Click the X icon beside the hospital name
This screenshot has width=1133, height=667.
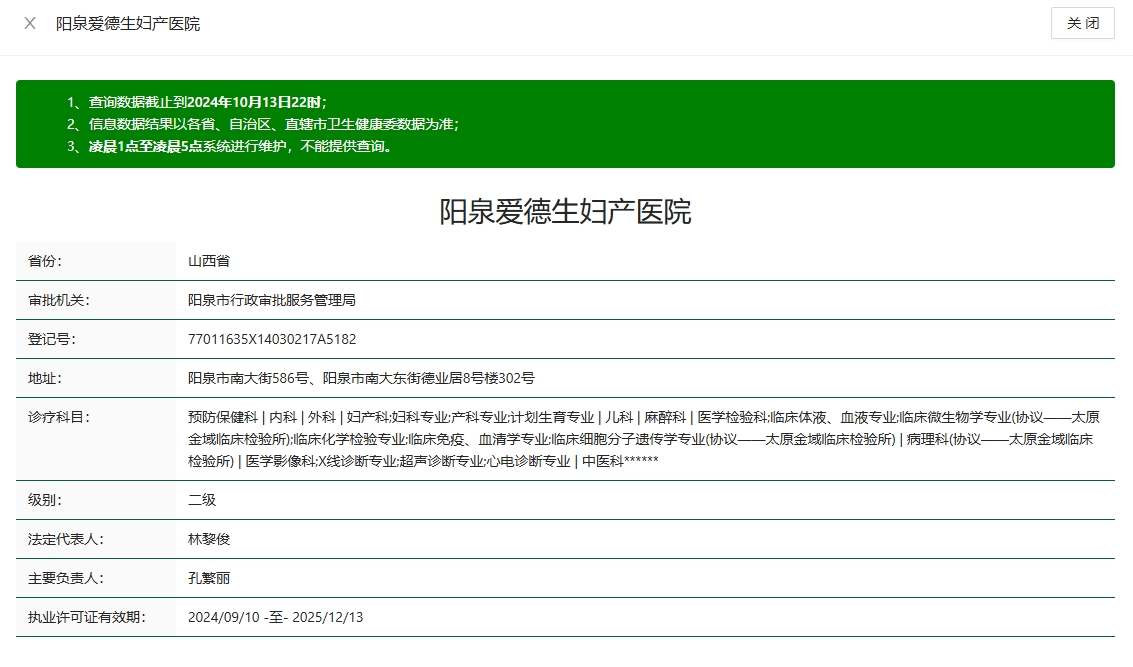coord(30,23)
